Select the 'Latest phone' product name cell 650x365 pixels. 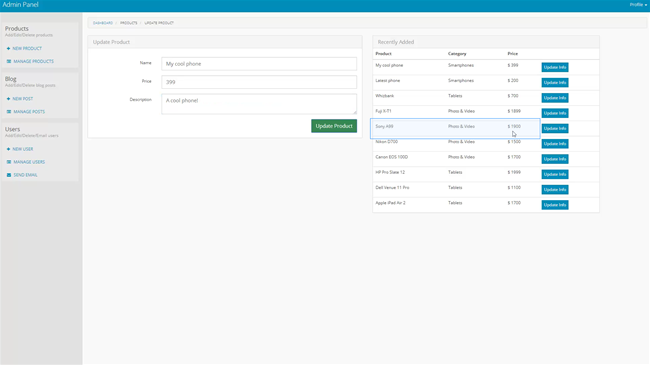[388, 80]
